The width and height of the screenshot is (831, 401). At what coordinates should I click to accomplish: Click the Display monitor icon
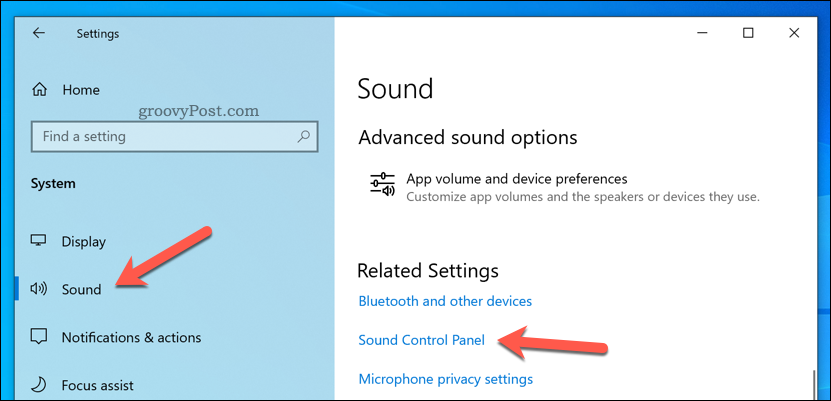tap(39, 241)
